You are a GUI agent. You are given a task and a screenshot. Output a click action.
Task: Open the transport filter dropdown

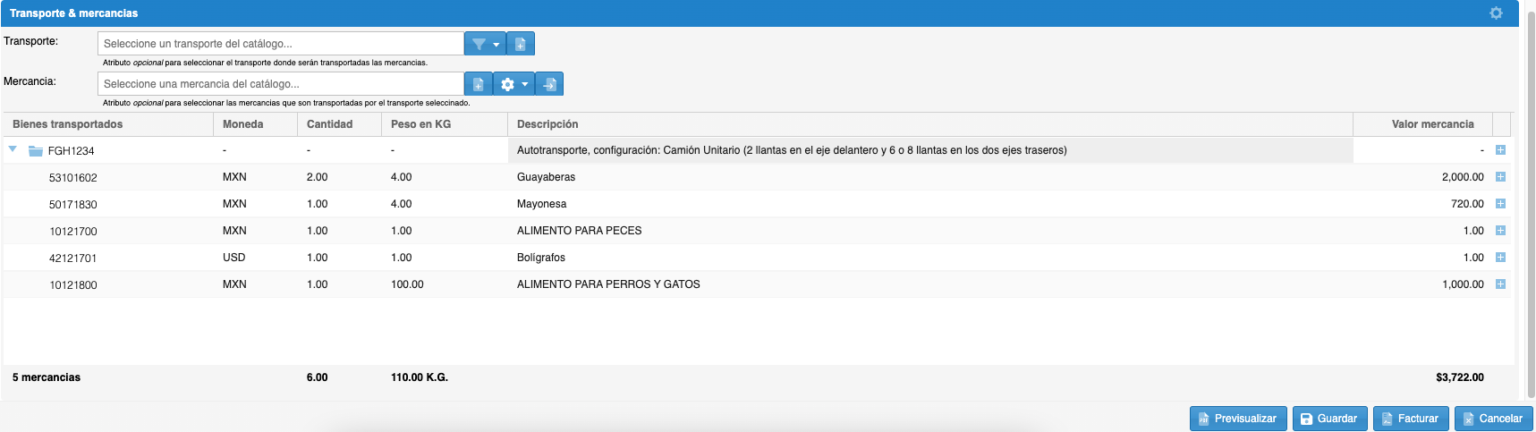[485, 44]
